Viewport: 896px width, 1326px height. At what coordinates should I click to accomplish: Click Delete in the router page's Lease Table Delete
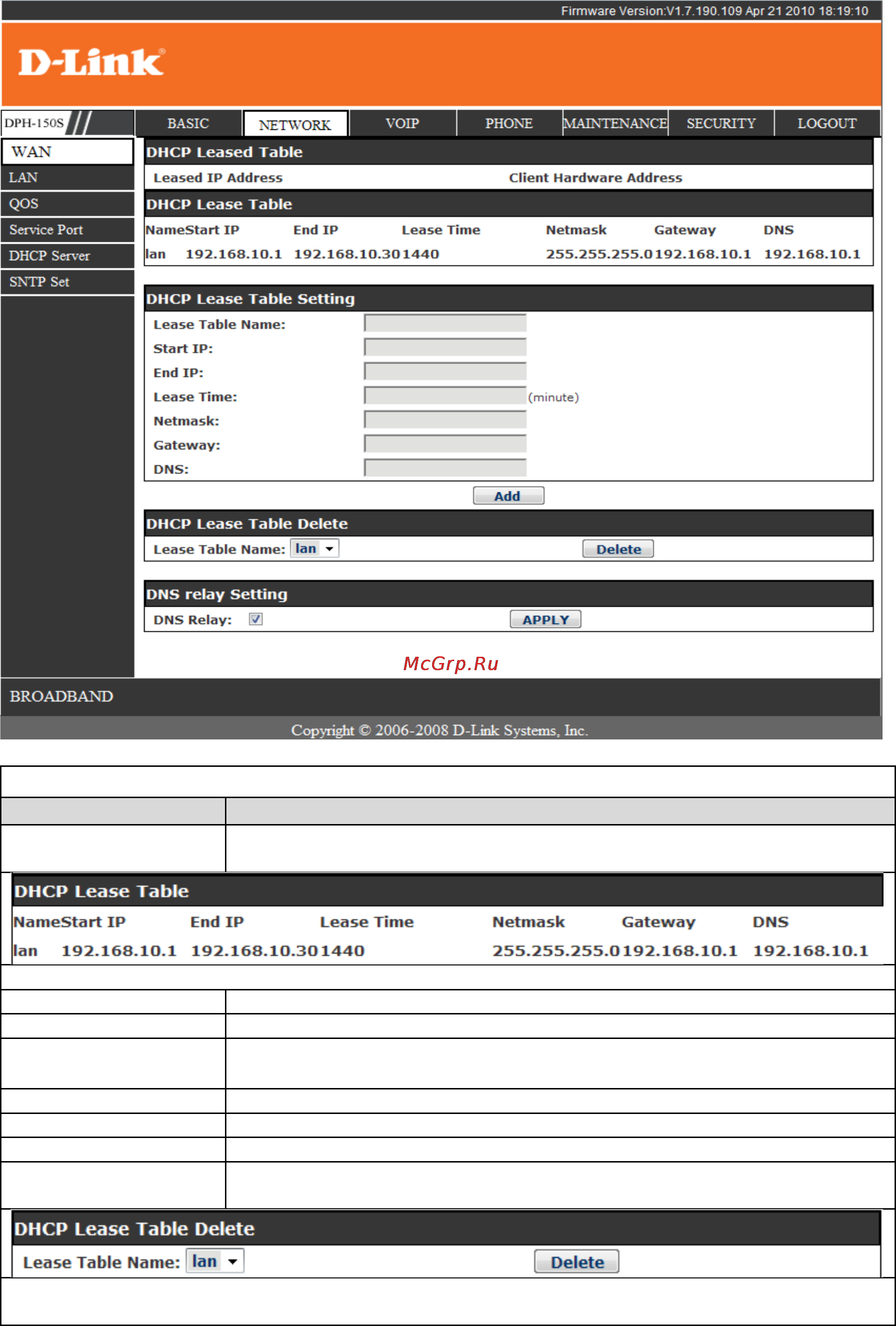click(618, 549)
